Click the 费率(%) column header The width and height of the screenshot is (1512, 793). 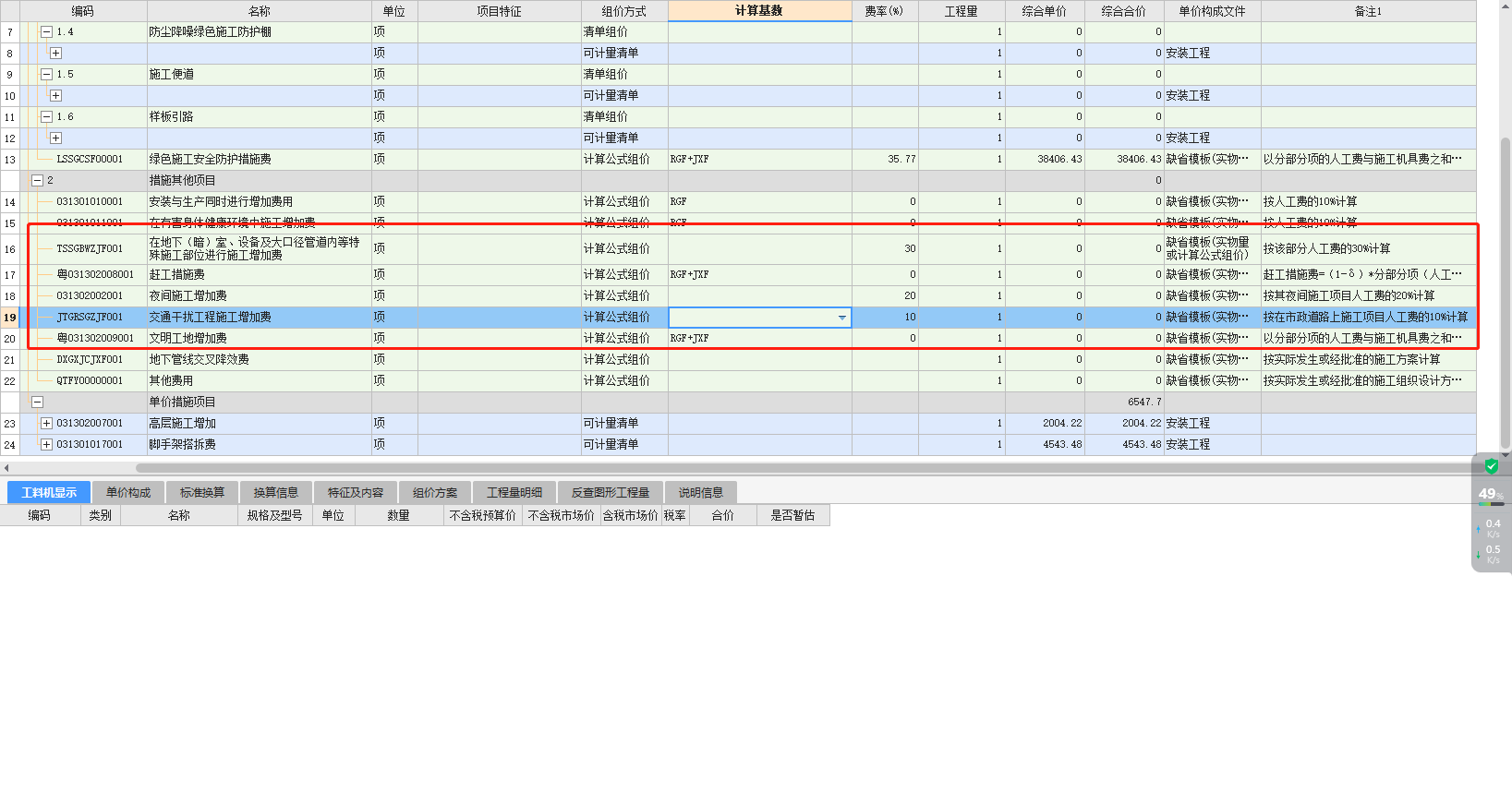click(x=885, y=11)
